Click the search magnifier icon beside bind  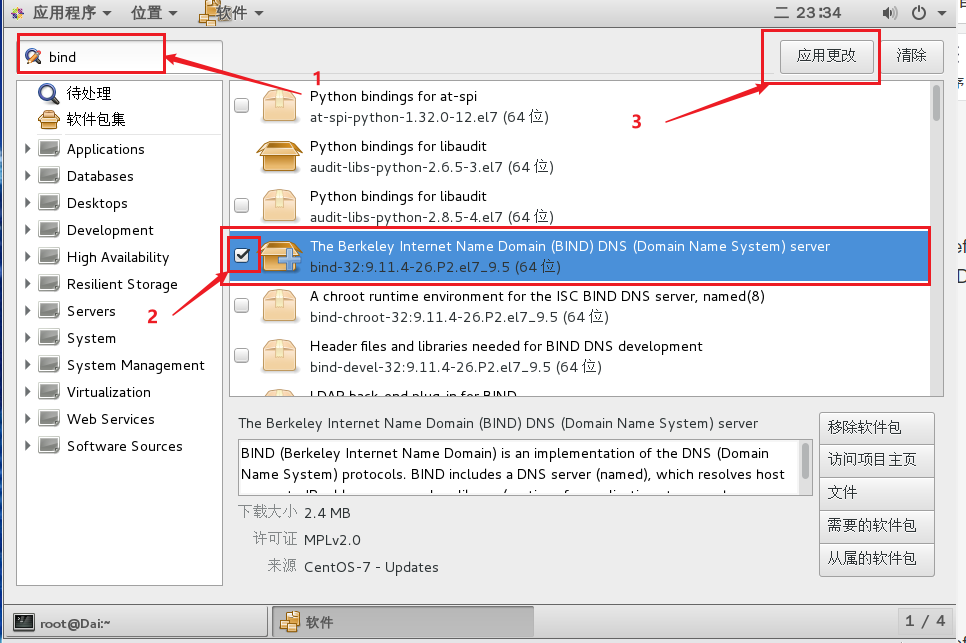(33, 56)
